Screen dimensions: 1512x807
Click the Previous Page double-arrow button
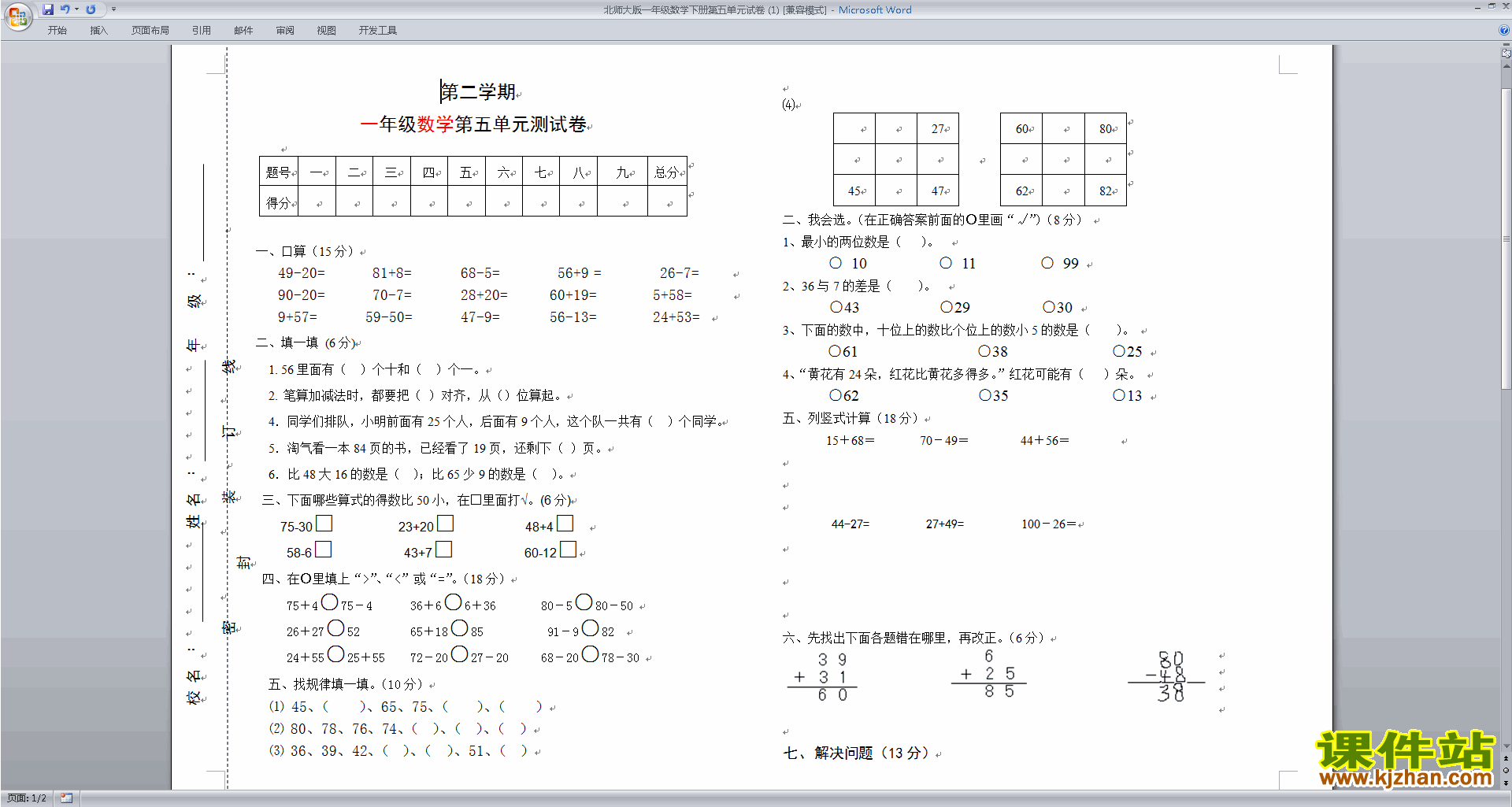coord(1506,758)
